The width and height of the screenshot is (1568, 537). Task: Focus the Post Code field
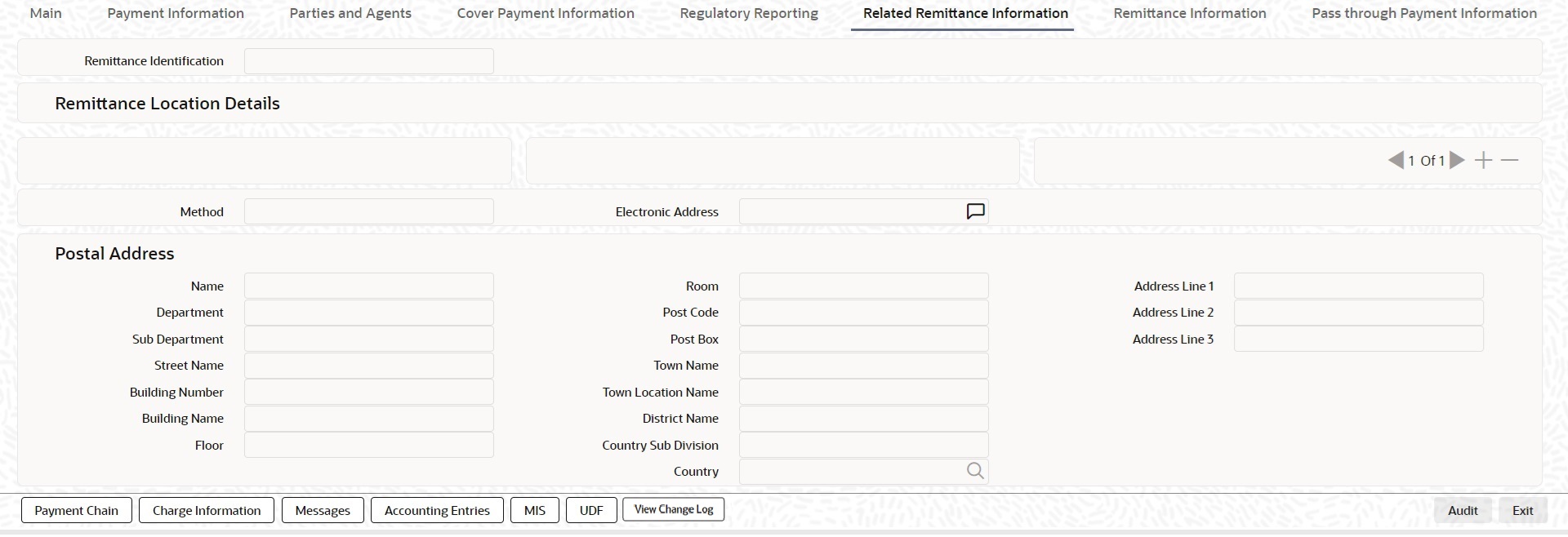point(864,313)
